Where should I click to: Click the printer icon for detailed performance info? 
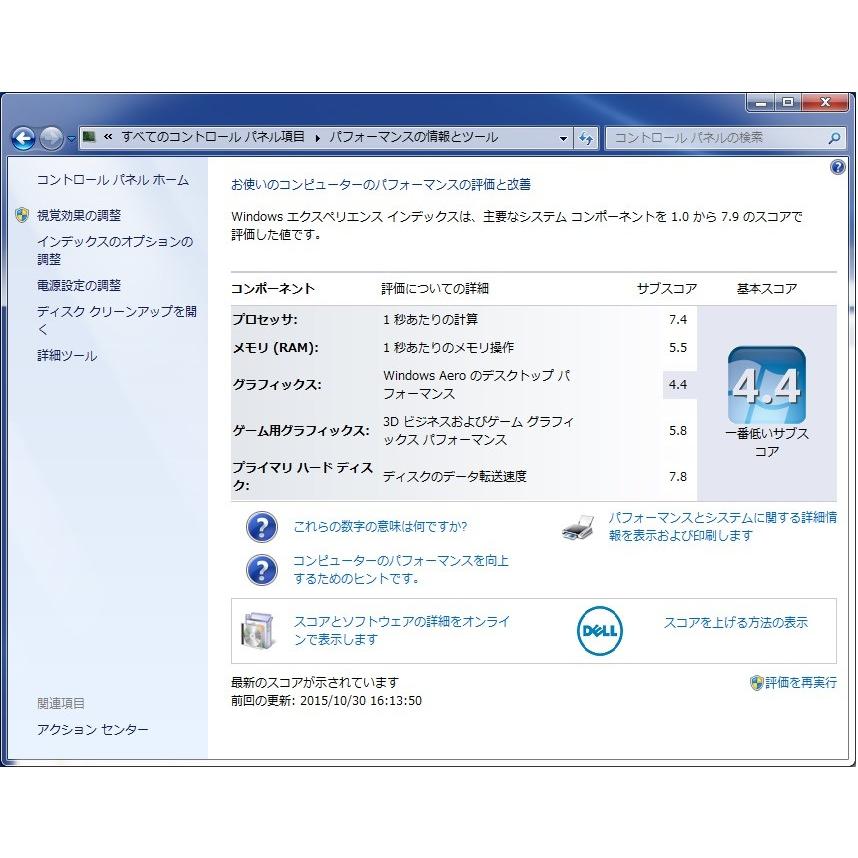coord(579,527)
